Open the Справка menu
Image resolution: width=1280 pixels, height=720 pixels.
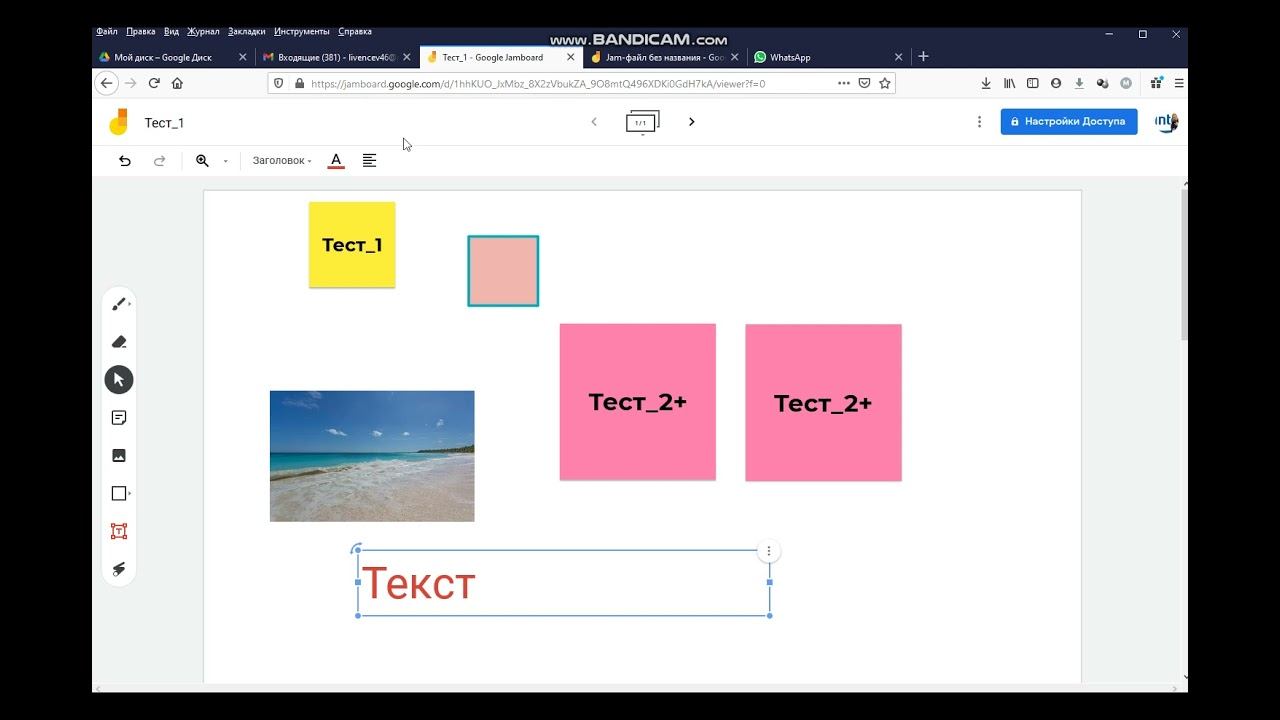pyautogui.click(x=355, y=32)
